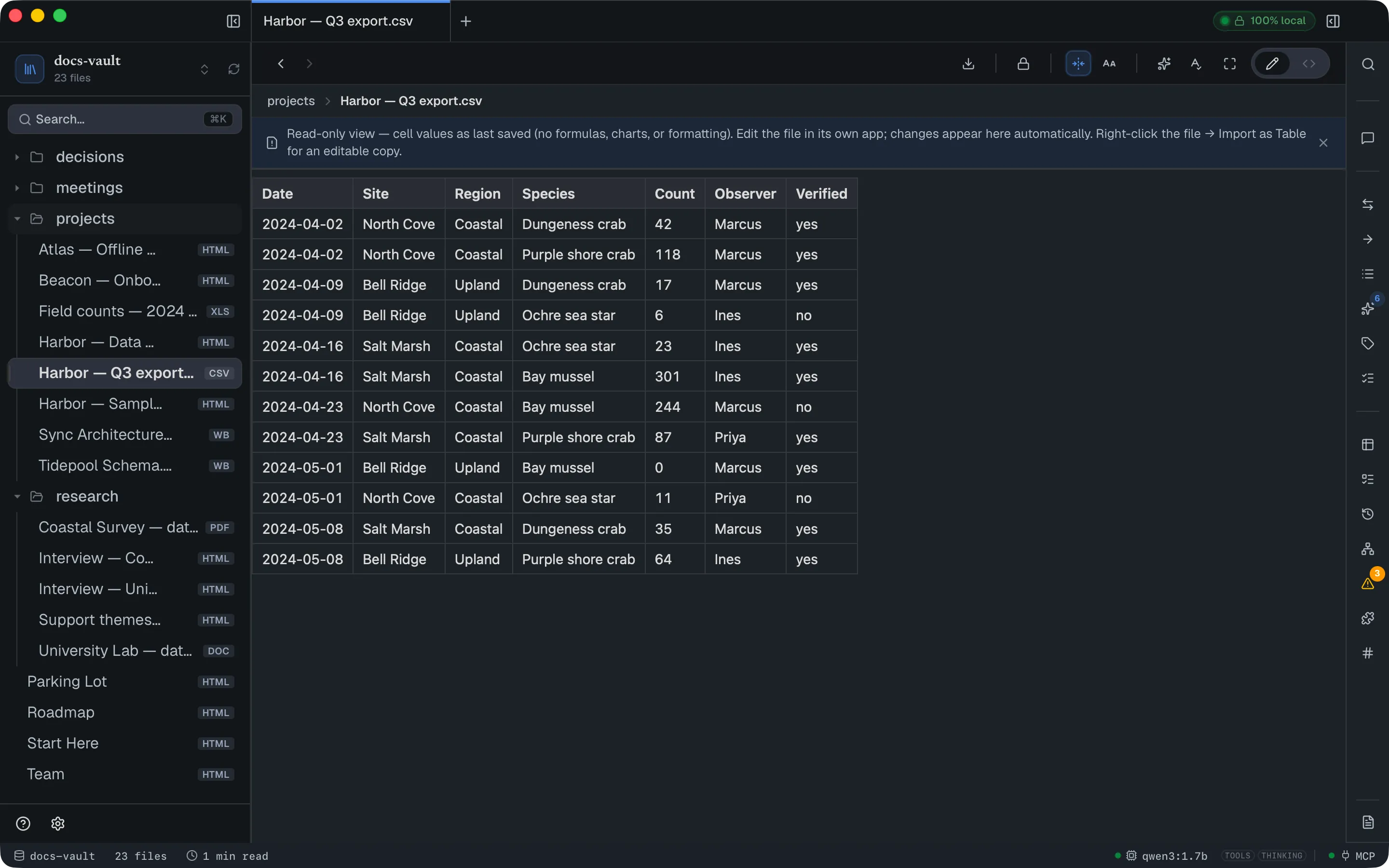Viewport: 1389px width, 868px height.
Task: Switch to pencil edit mode
Action: tap(1272, 64)
